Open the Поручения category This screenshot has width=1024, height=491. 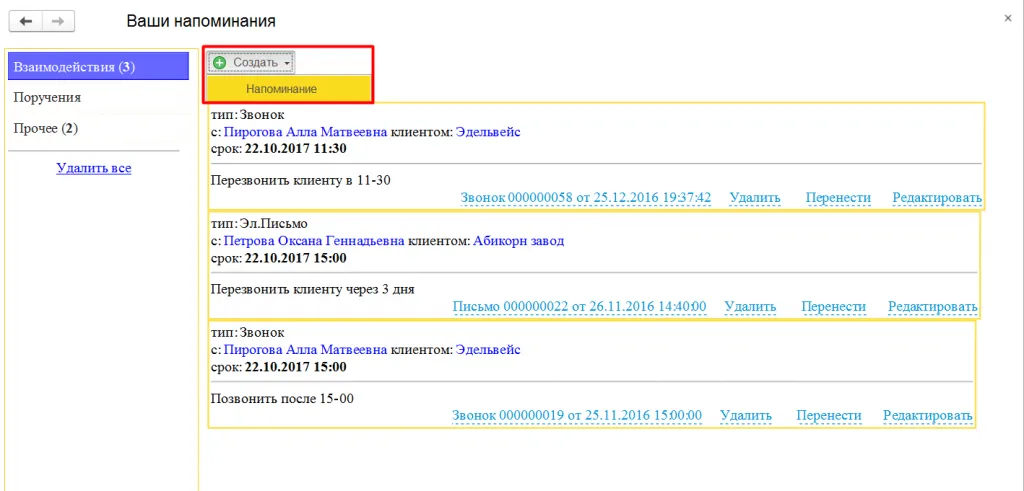47,98
